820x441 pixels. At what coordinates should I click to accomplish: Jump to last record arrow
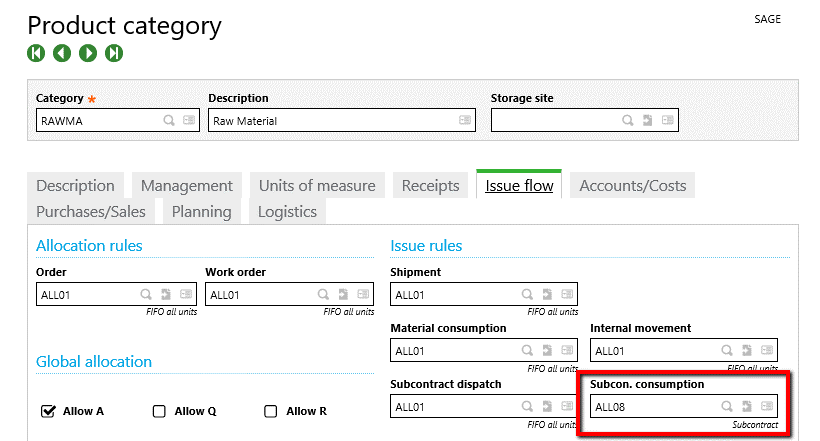(114, 53)
